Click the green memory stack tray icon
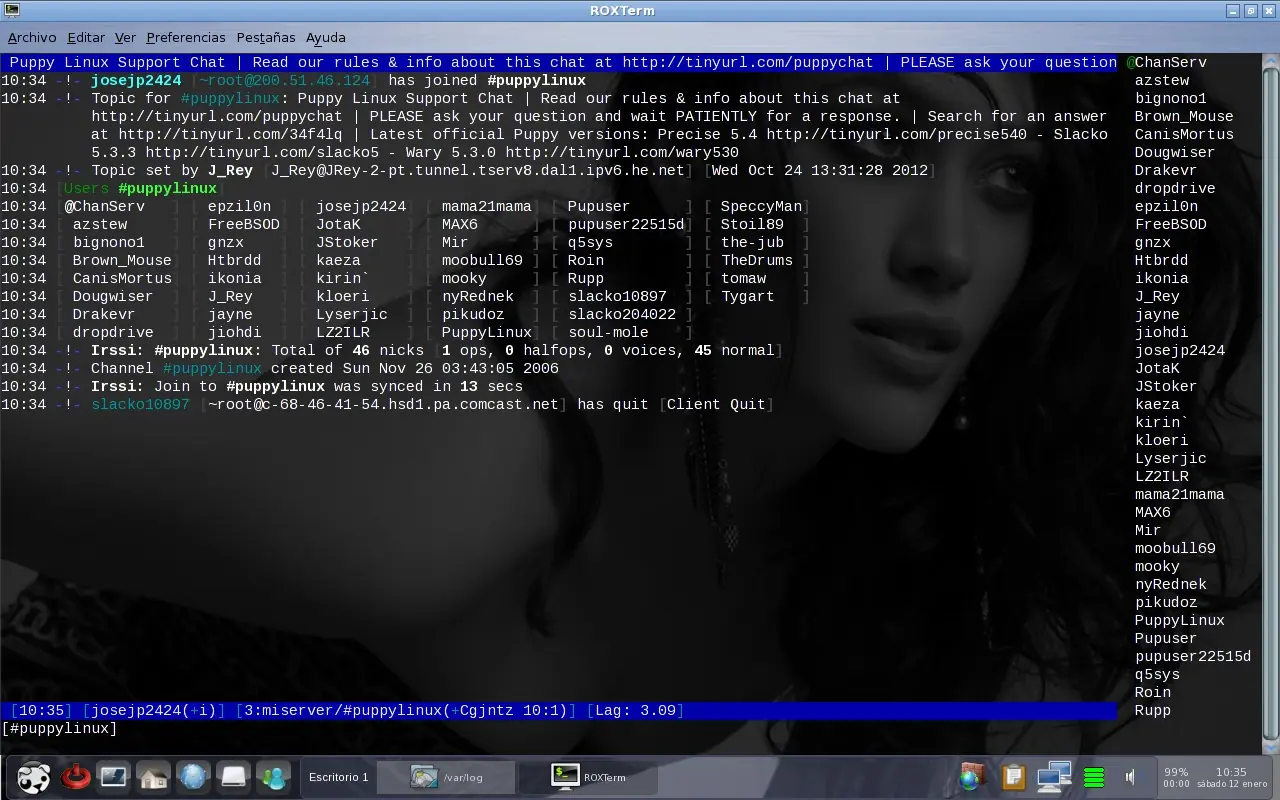Image resolution: width=1280 pixels, height=800 pixels. click(x=1094, y=777)
